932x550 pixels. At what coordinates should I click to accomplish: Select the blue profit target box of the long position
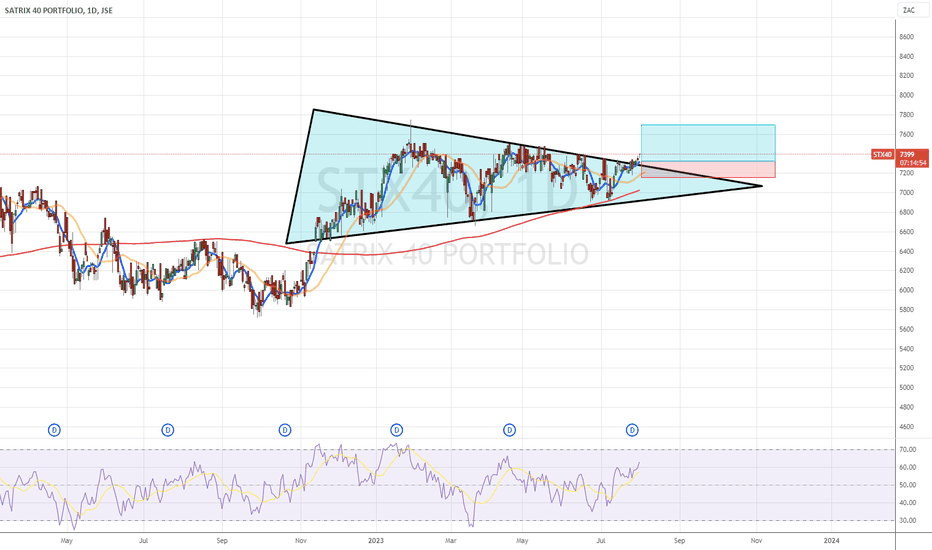click(x=708, y=143)
